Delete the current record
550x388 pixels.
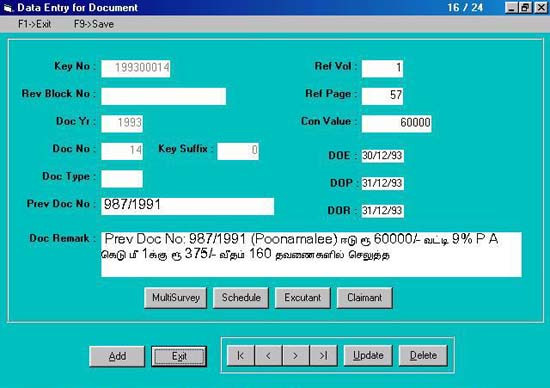click(x=423, y=355)
